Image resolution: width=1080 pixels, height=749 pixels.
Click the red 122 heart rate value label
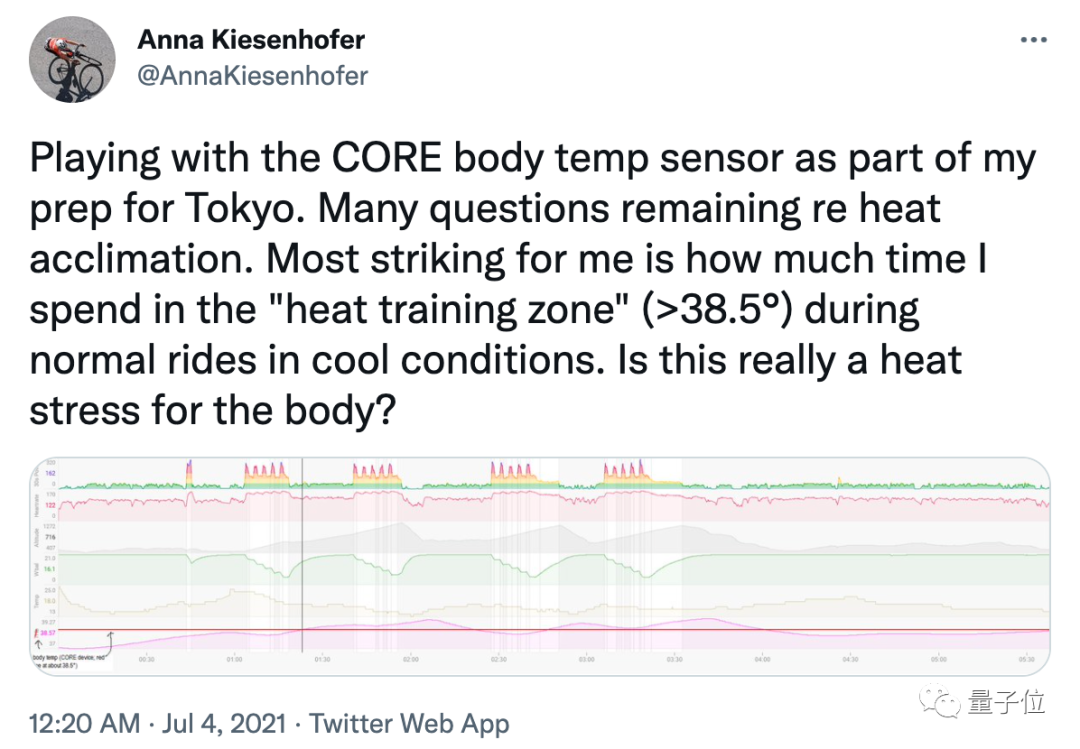pyautogui.click(x=48, y=507)
